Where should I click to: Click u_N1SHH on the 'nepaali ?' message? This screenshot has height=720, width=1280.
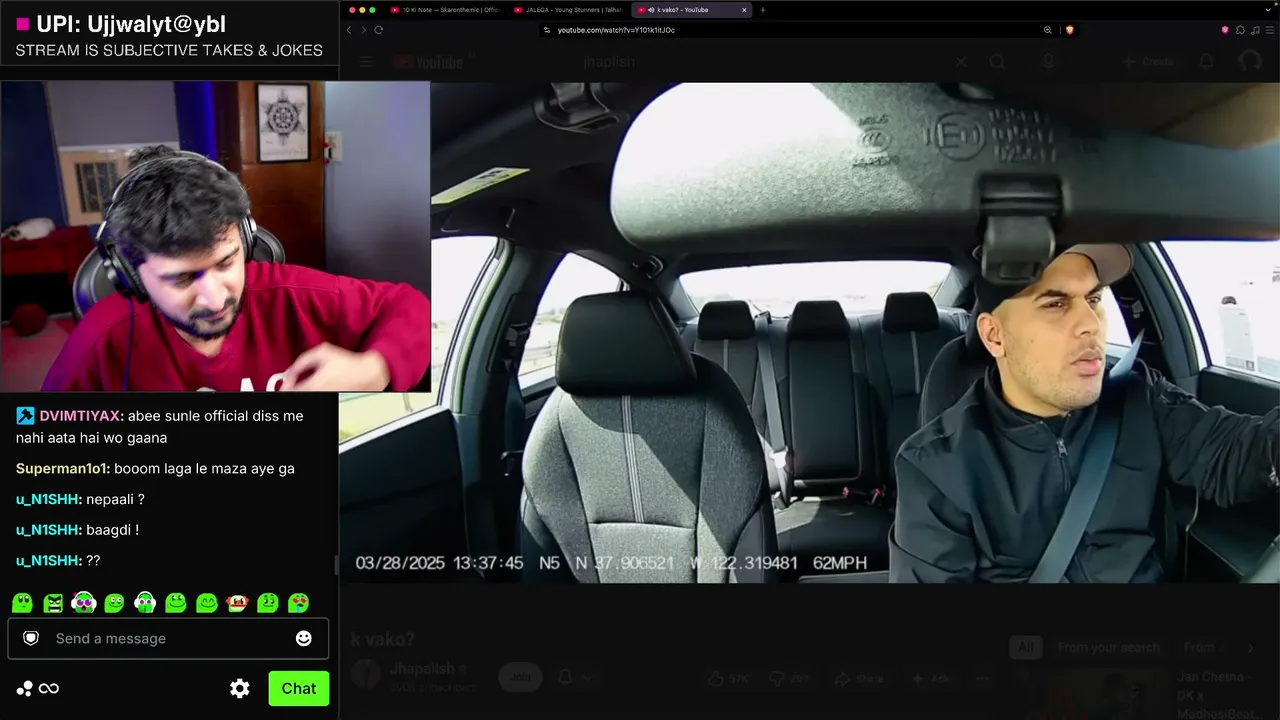[x=47, y=499]
